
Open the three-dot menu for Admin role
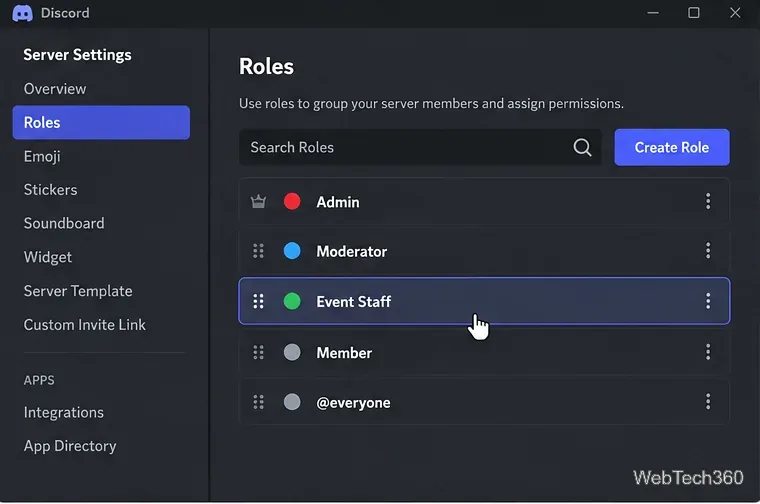708,201
